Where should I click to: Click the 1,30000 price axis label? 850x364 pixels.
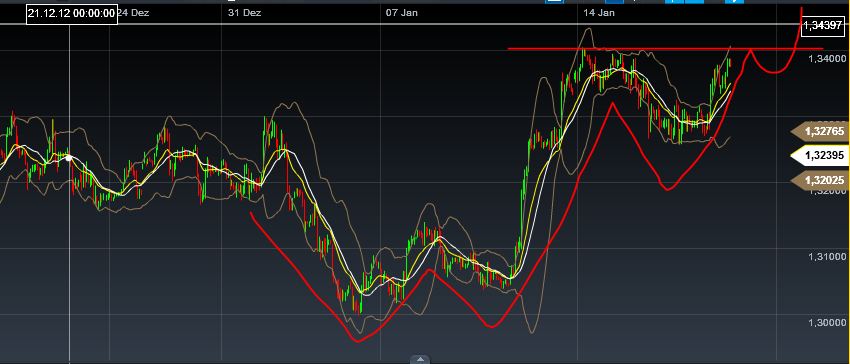(827, 323)
